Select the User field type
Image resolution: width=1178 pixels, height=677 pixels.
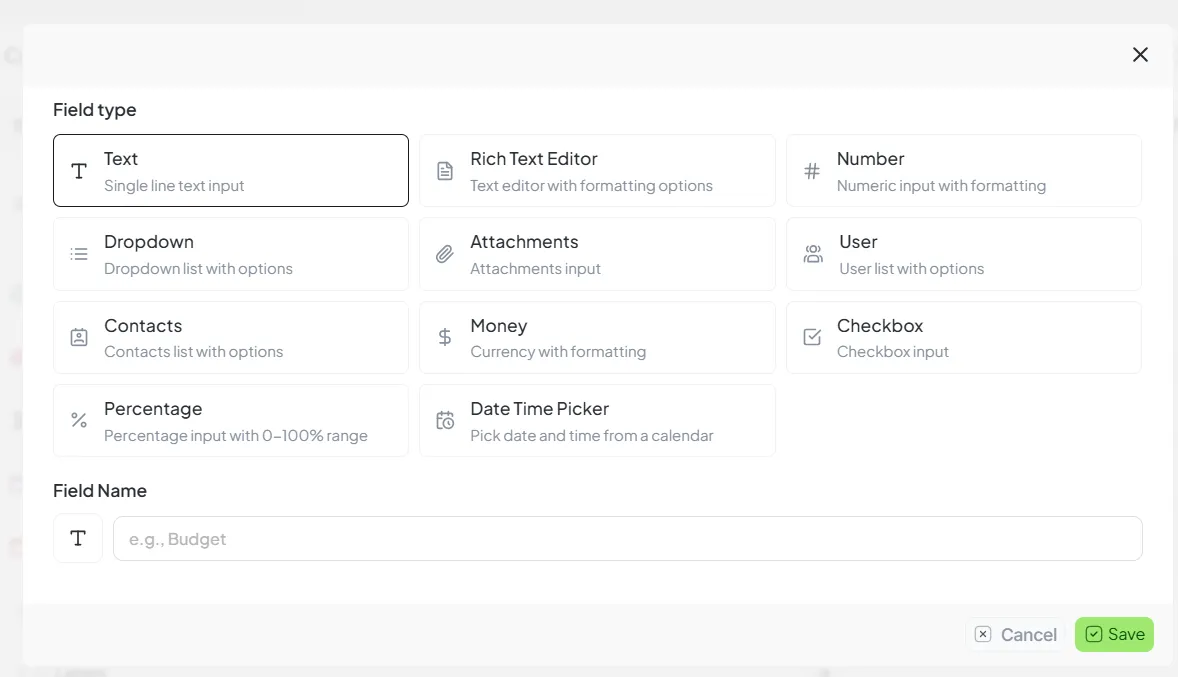[963, 253]
